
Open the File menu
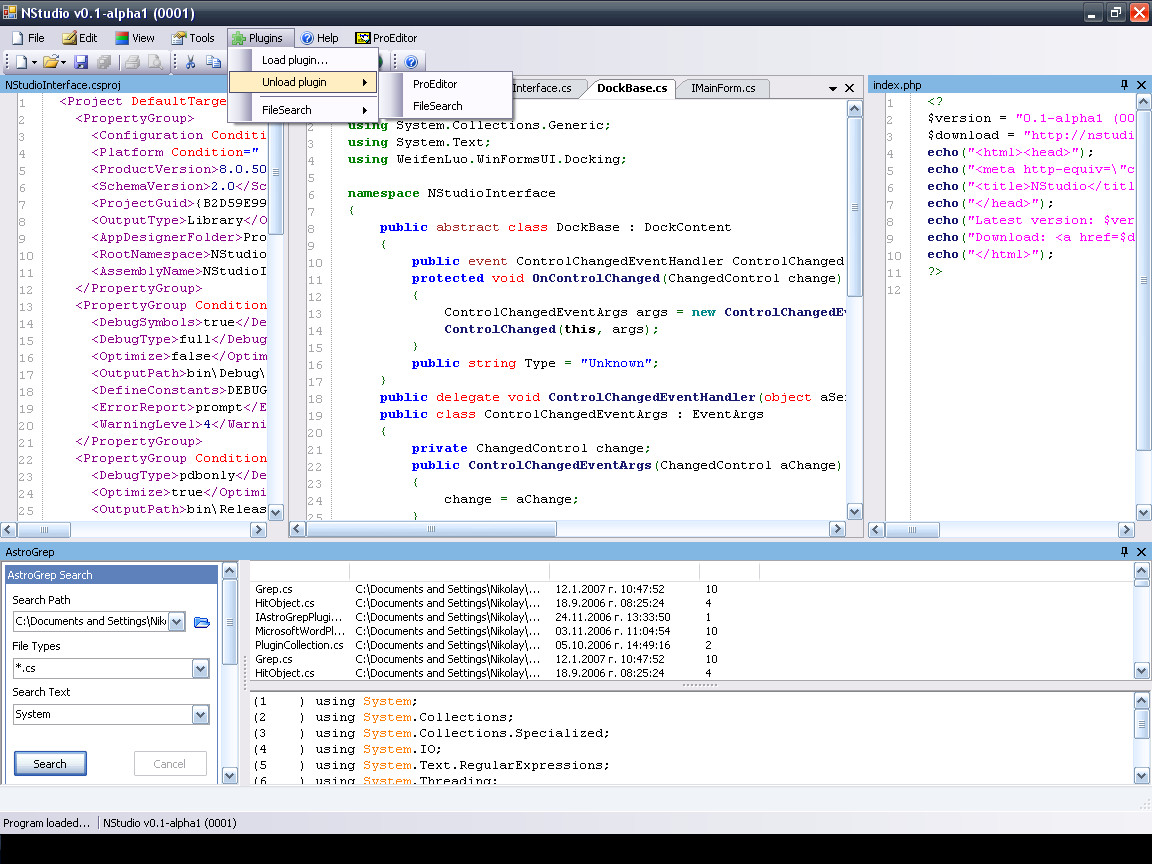pos(28,38)
